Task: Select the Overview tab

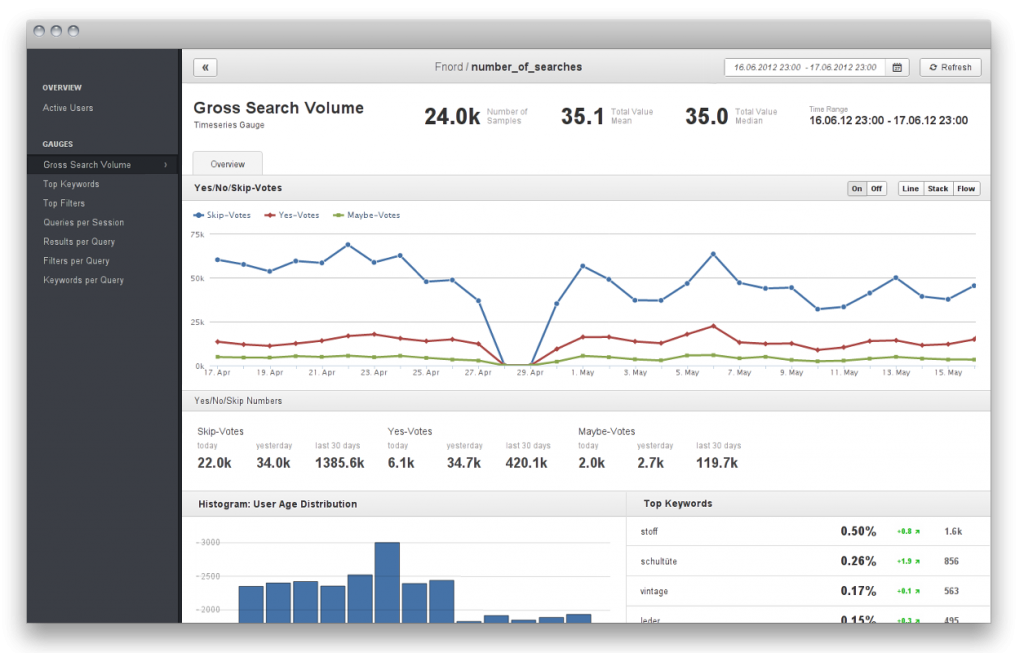Action: coord(228,164)
